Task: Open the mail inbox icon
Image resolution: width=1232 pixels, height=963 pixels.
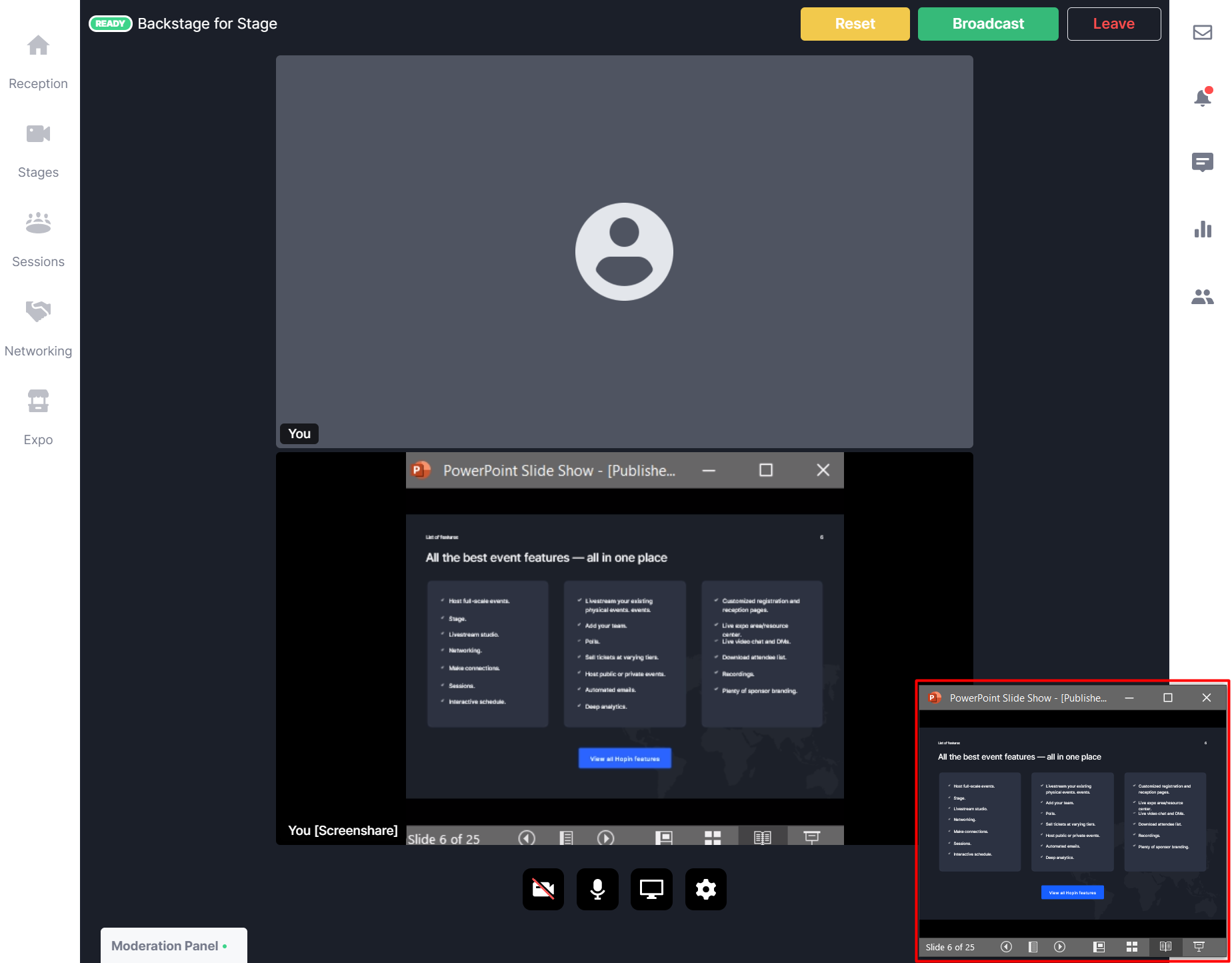Action: coord(1202,32)
